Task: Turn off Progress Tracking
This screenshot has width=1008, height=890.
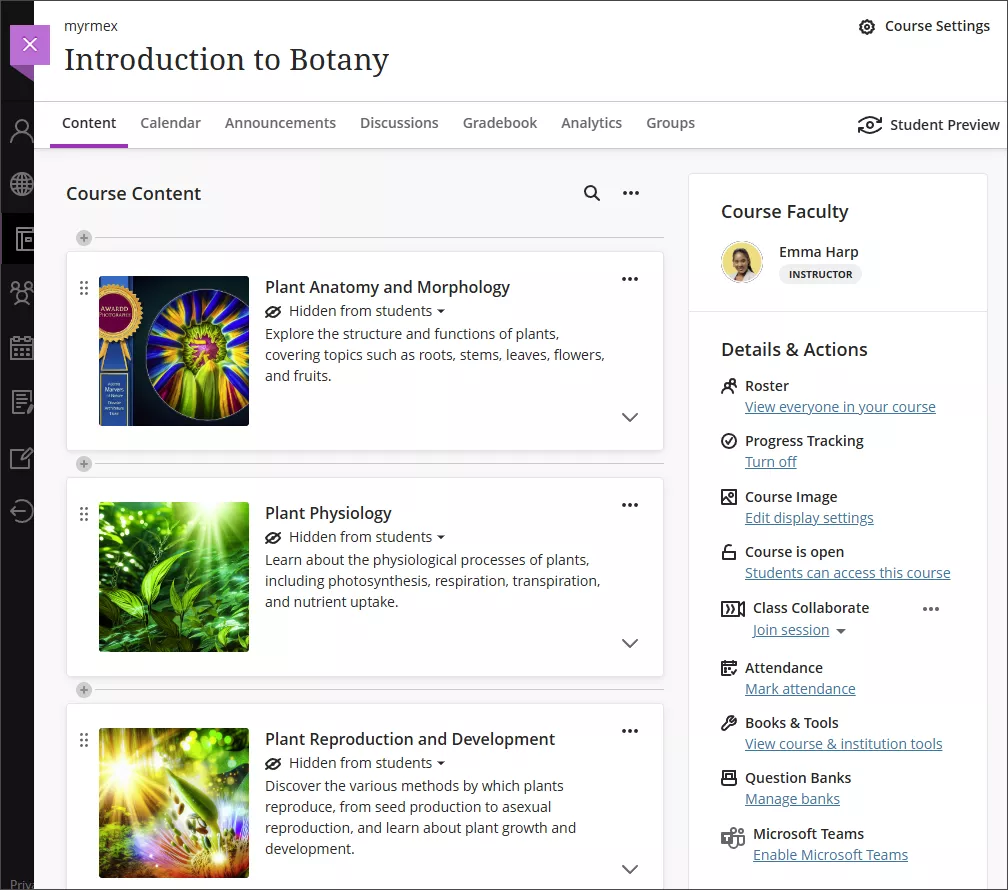Action: pos(770,461)
